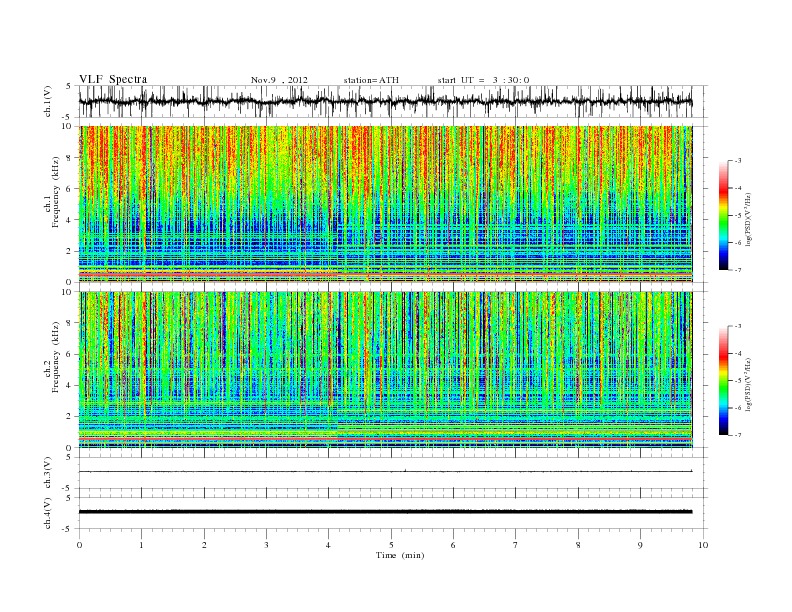This screenshot has height=612, width=792.
Task: Click the log(PSD) label beside the ch.1 colorbar
Action: point(748,220)
